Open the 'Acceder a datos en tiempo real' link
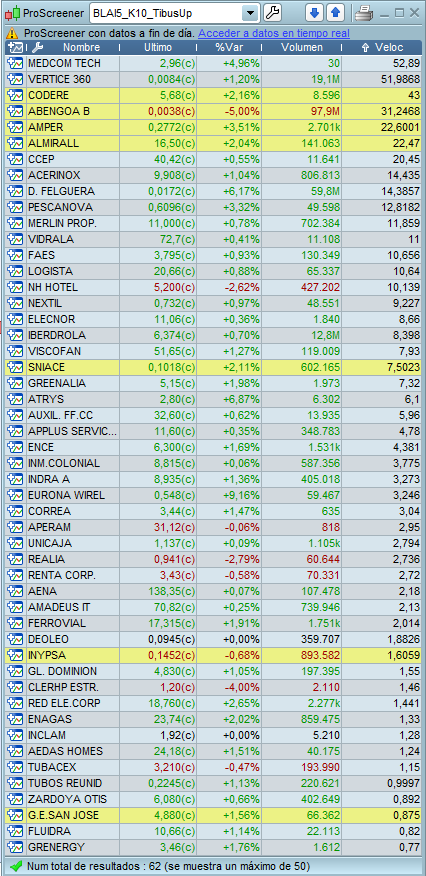The width and height of the screenshot is (426, 876). pos(274,34)
